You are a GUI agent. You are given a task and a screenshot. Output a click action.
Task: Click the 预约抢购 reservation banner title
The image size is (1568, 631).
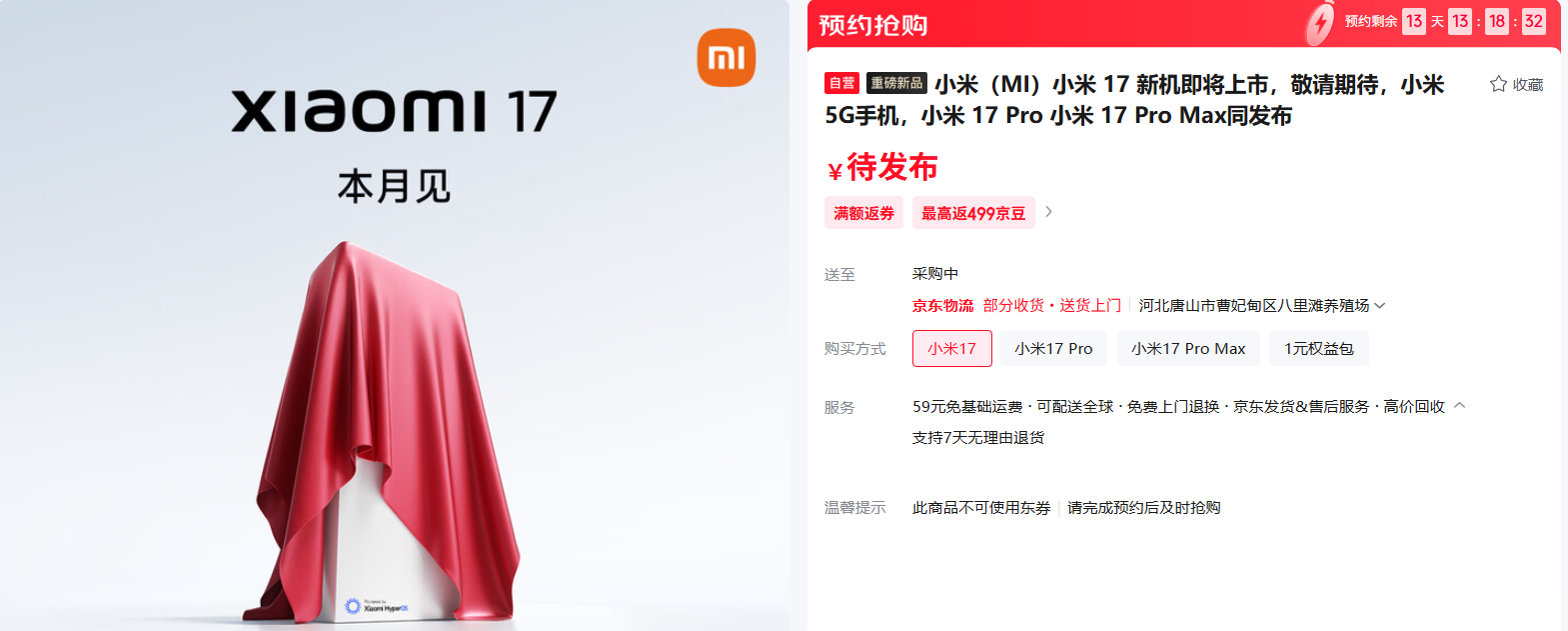[x=873, y=25]
